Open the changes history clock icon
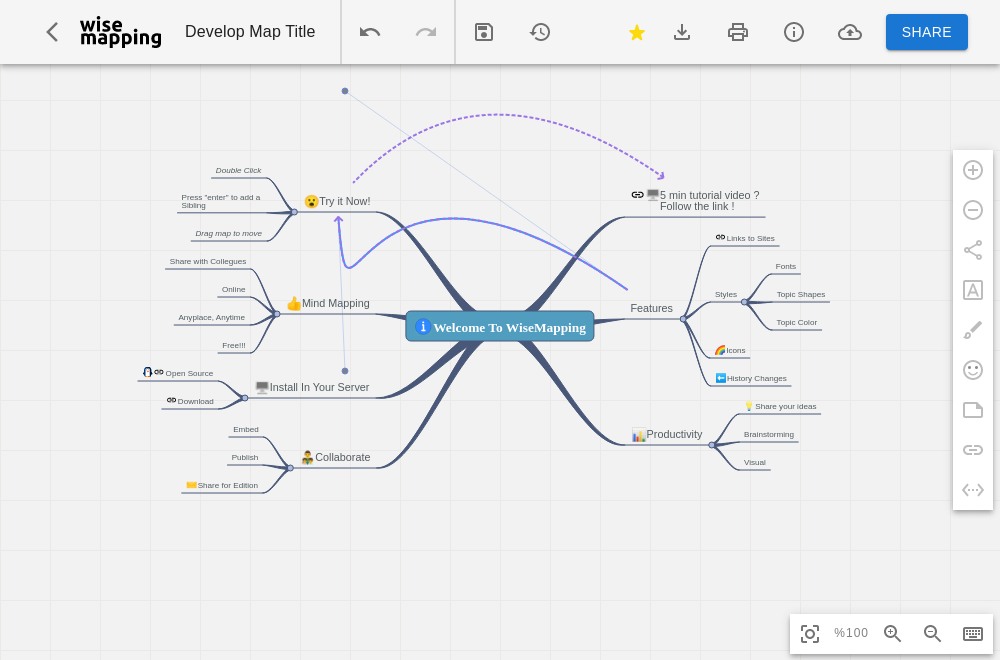This screenshot has height=660, width=1000. tap(540, 32)
